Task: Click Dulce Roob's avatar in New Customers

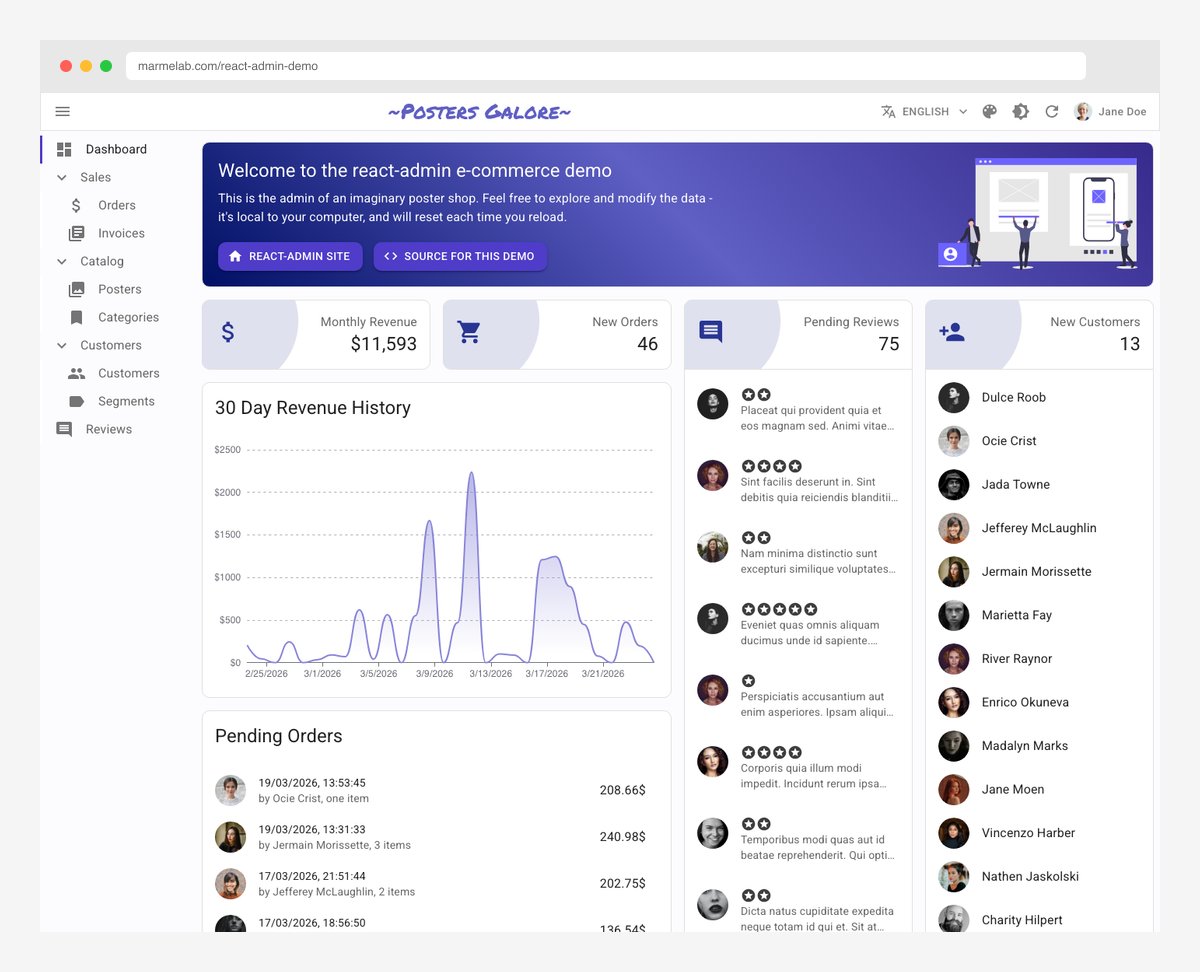Action: 953,397
